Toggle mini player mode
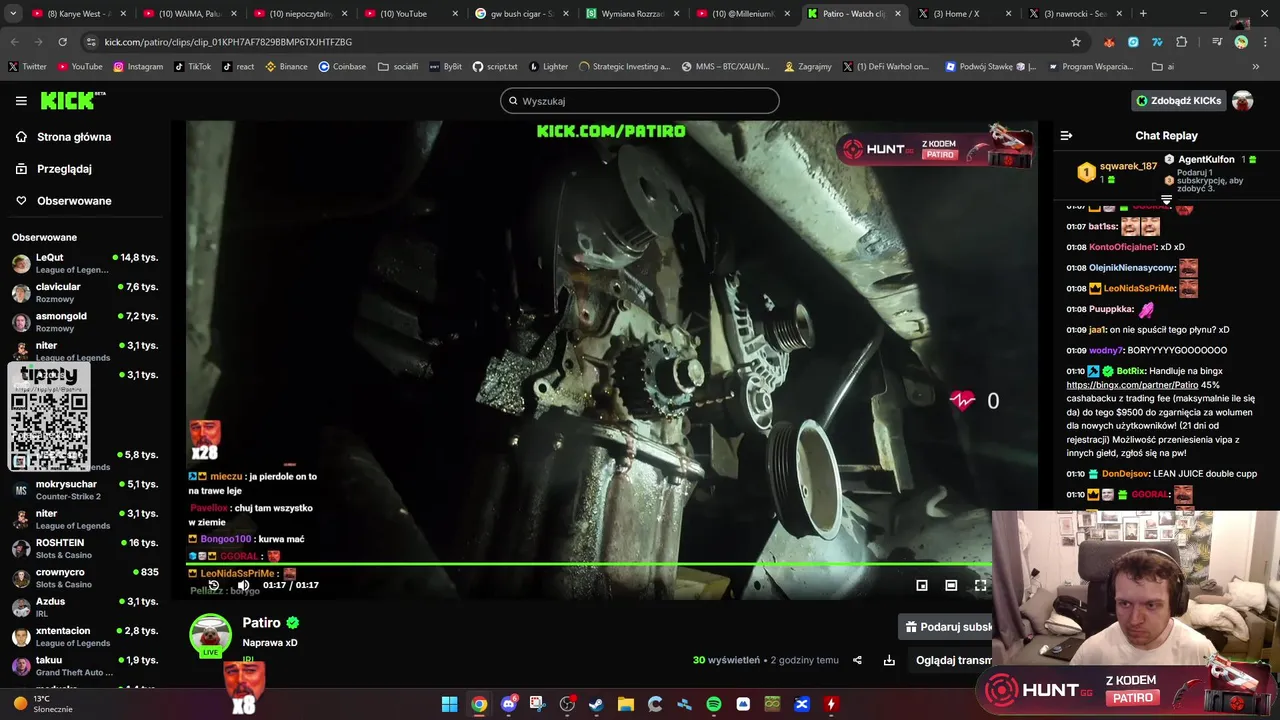1280x720 pixels. (922, 585)
